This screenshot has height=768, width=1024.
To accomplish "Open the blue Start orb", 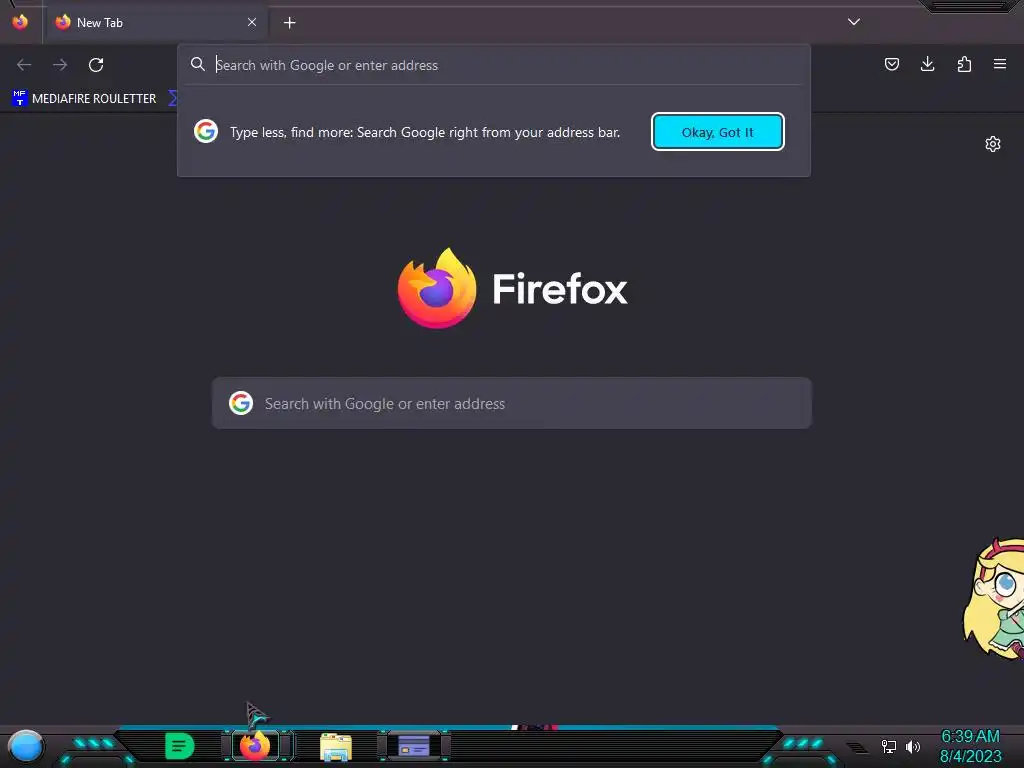I will [x=25, y=746].
